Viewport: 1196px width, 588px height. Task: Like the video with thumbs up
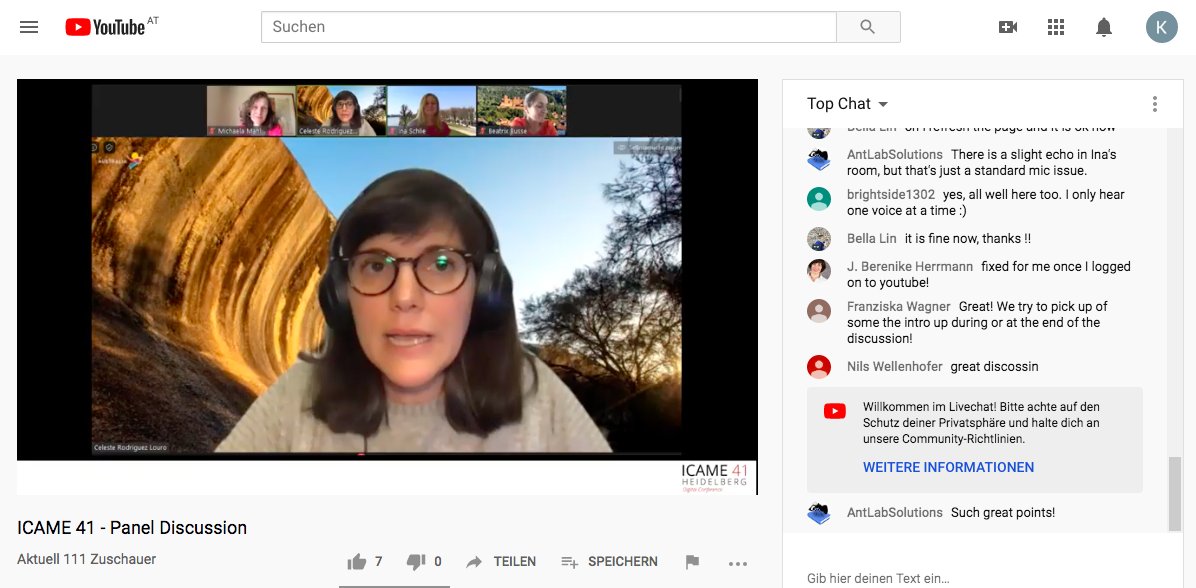pos(356,562)
